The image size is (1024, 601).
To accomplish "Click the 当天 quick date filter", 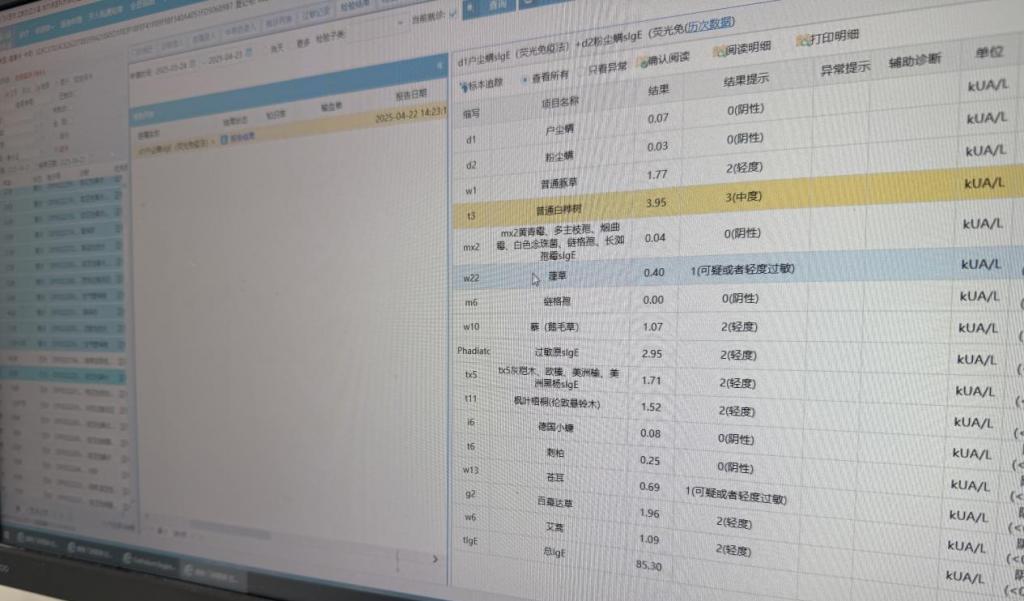I will (277, 49).
